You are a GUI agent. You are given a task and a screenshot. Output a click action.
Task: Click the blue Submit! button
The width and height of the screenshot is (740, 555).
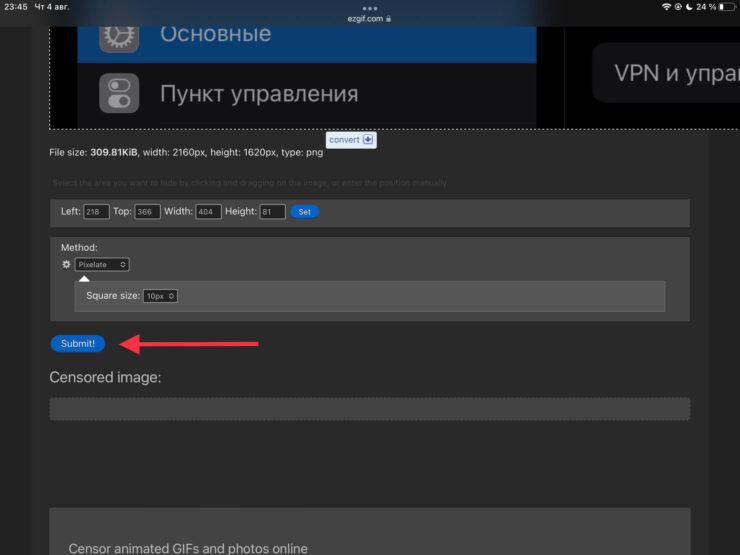tap(78, 344)
